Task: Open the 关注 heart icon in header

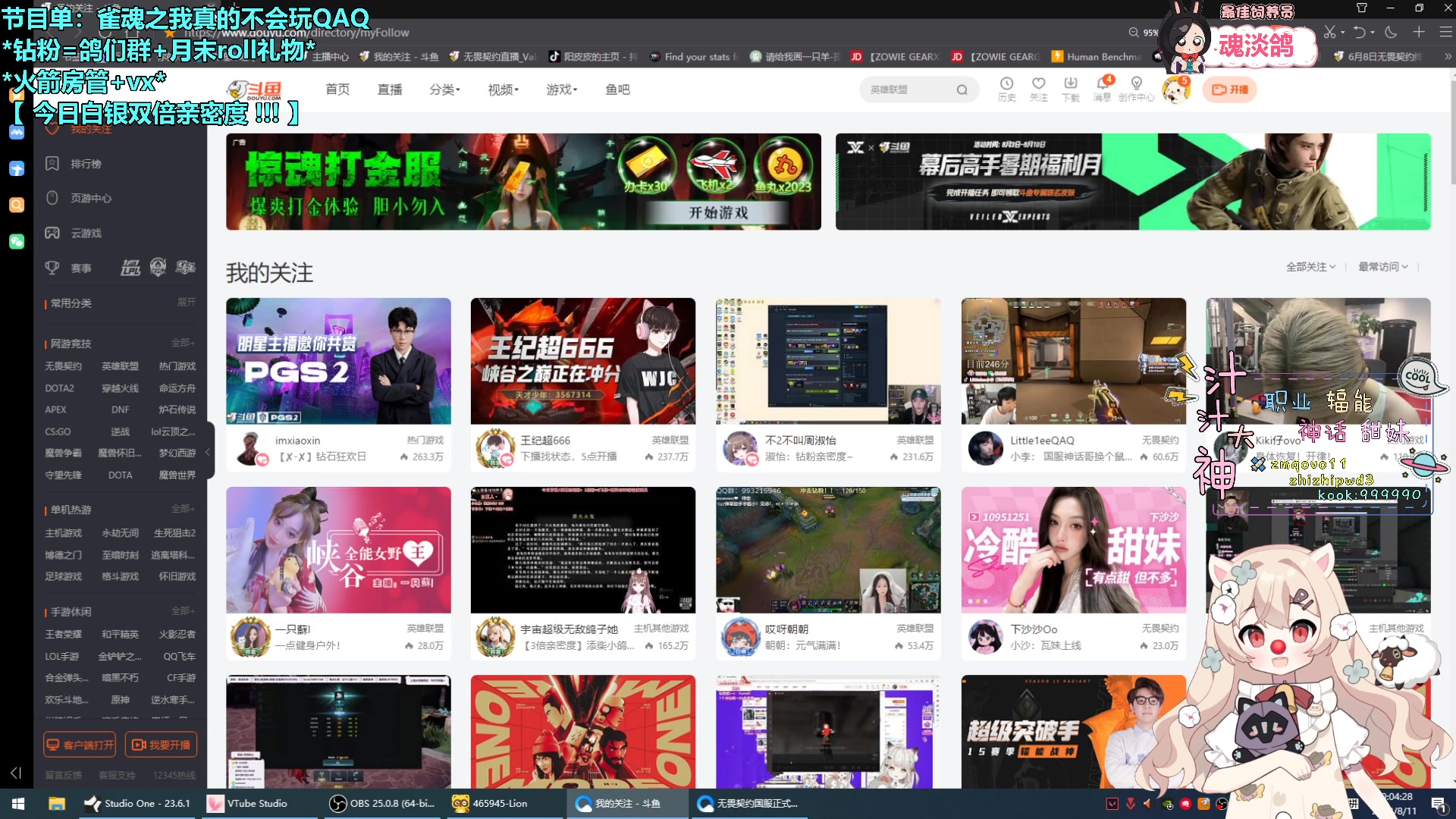Action: pos(1038,89)
